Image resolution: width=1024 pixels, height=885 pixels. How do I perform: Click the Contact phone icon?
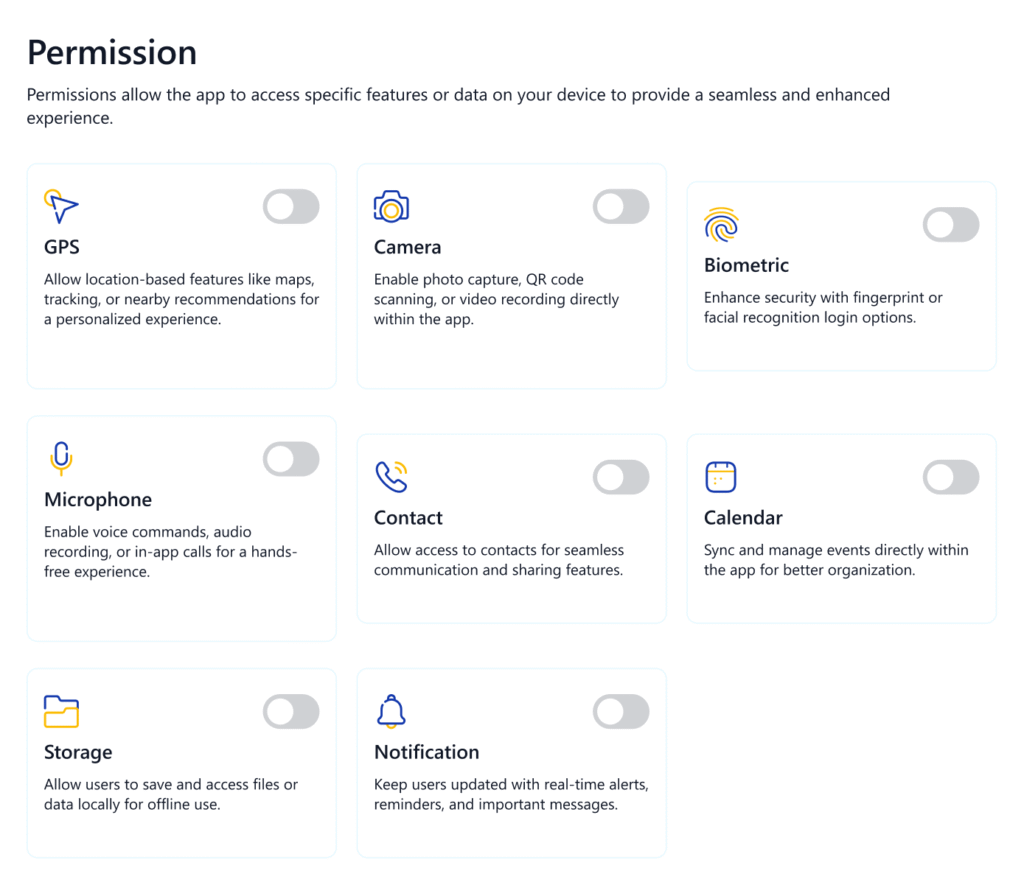[x=391, y=477]
